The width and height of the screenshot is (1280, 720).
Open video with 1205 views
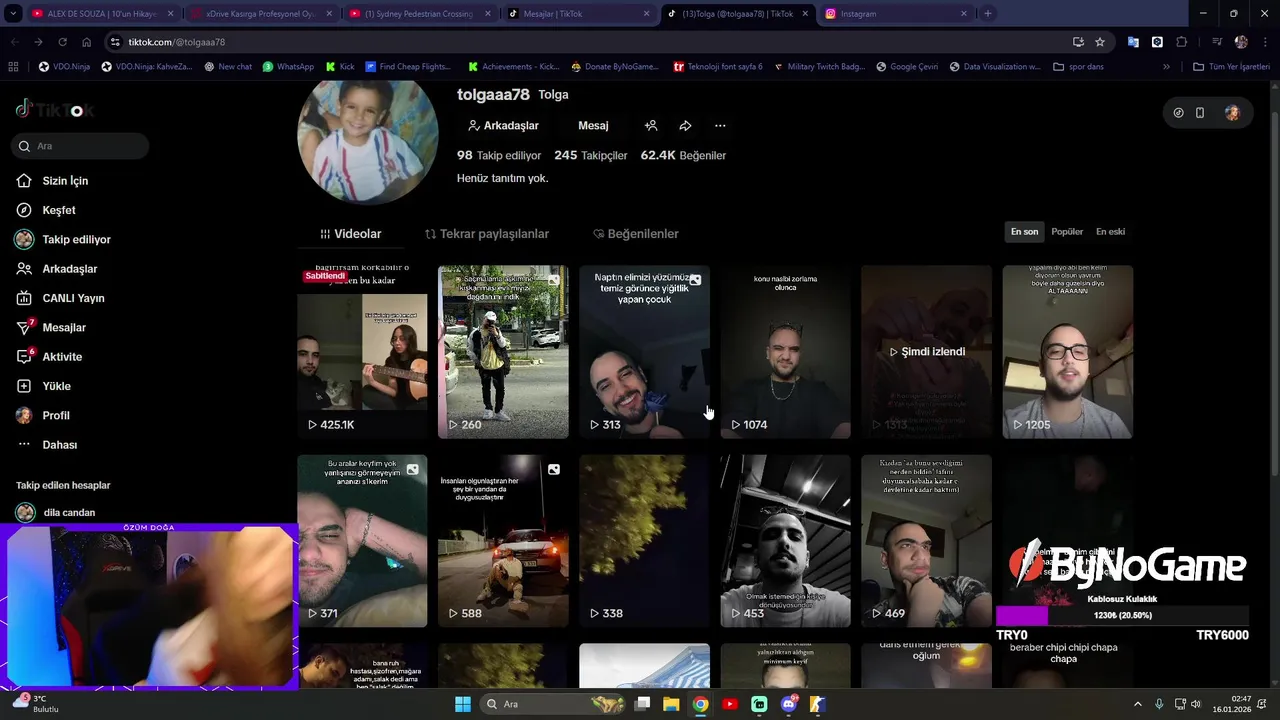tap(1067, 351)
